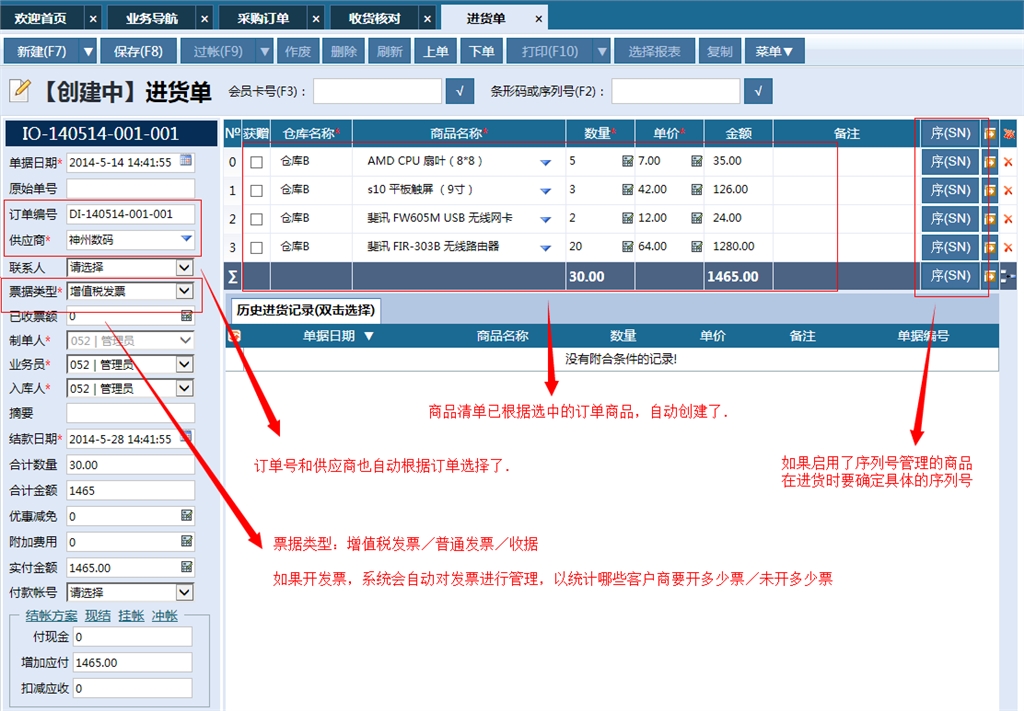Check the 获赠 checkbox for AMD CPU row
The height and width of the screenshot is (711, 1024).
click(x=255, y=161)
